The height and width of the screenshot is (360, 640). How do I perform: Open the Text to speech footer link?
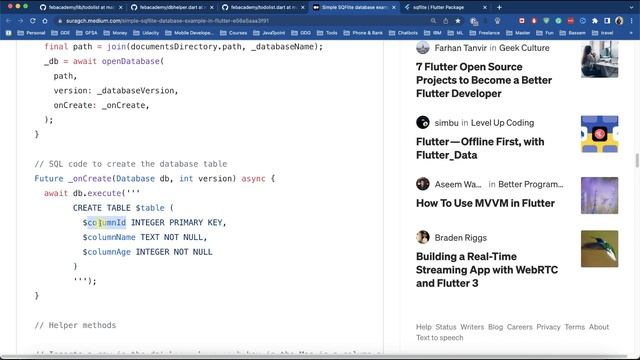click(440, 338)
